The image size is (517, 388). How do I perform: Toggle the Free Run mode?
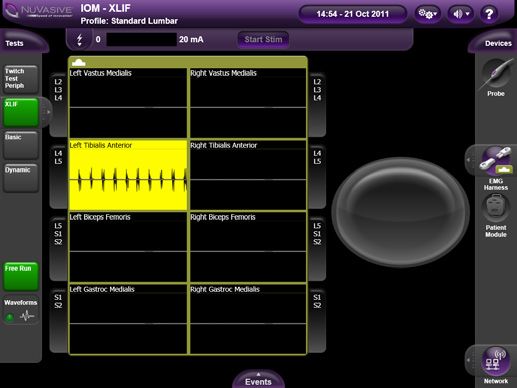click(21, 276)
